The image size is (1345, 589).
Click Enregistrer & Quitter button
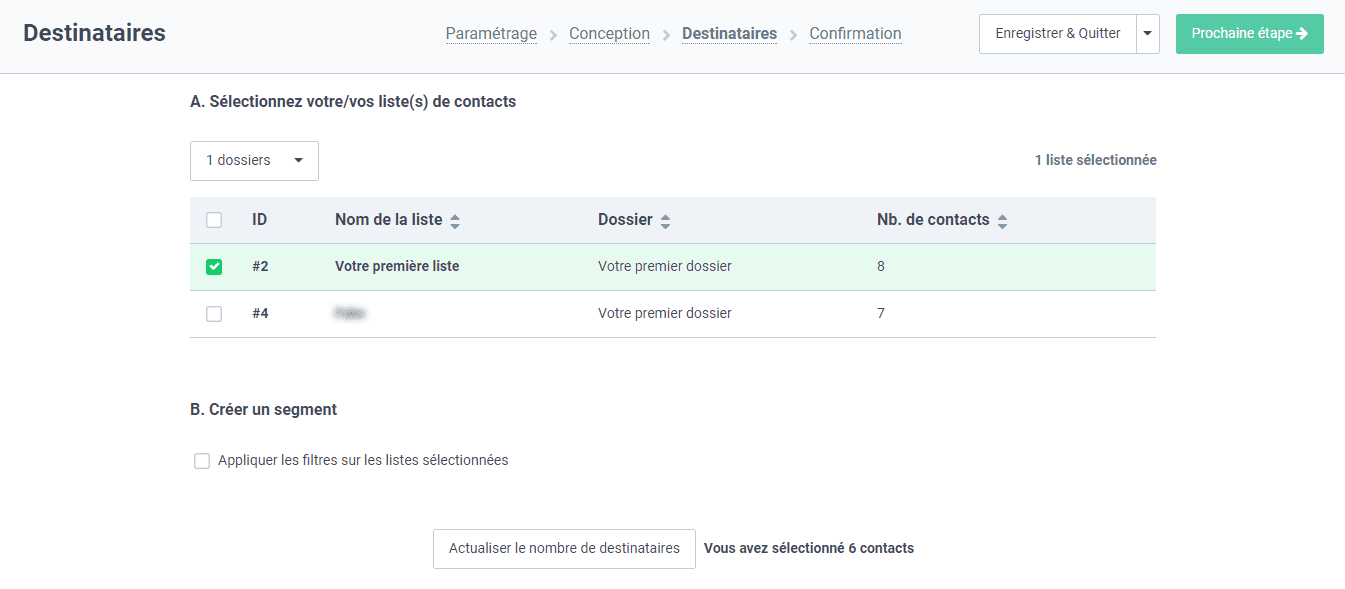click(x=1058, y=34)
